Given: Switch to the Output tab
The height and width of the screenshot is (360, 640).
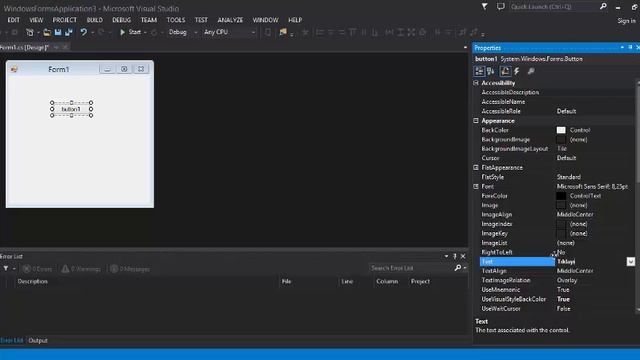Looking at the screenshot, I should click(38, 340).
